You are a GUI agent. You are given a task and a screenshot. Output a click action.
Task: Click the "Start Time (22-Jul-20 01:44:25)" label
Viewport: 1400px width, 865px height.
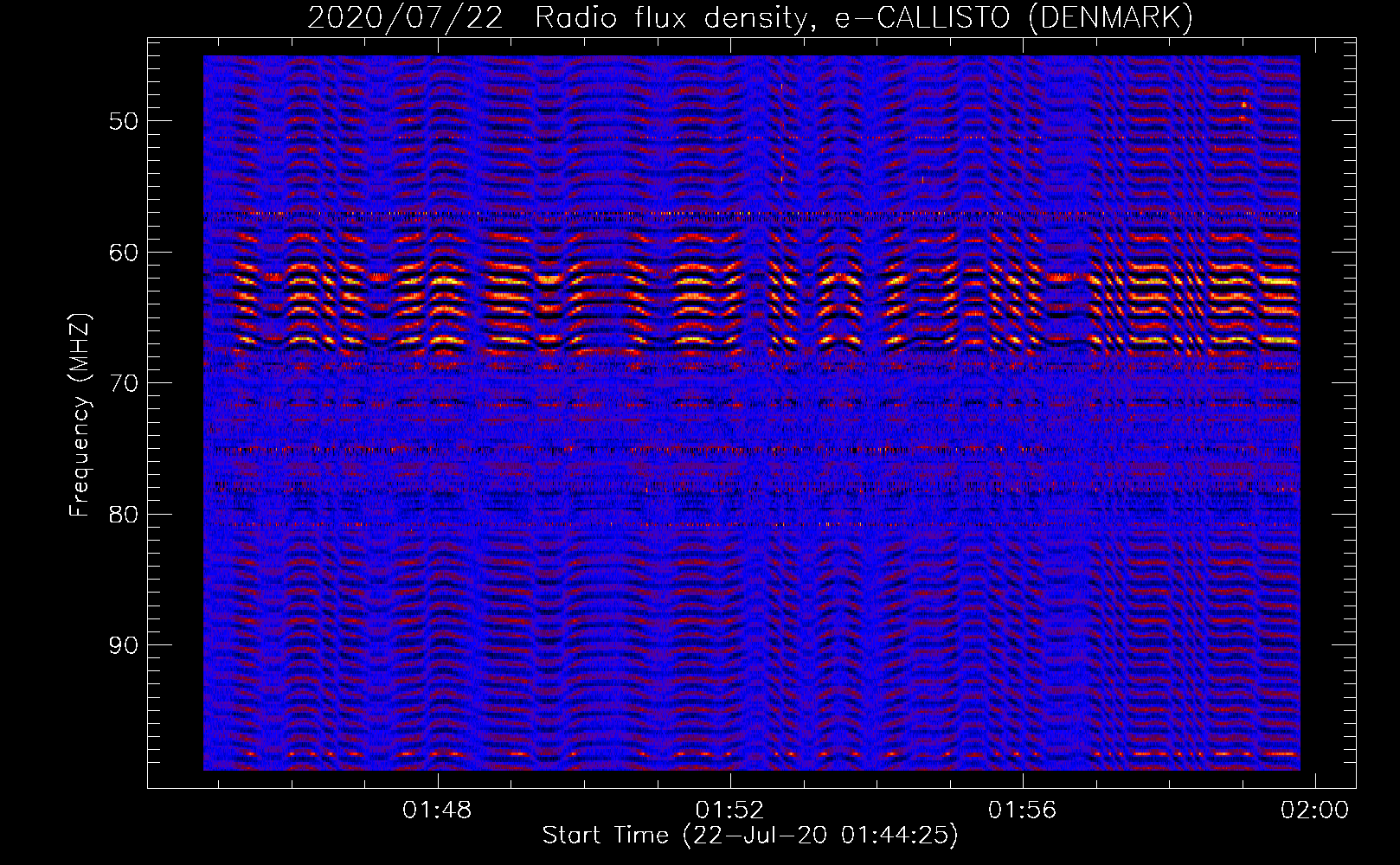(750, 836)
